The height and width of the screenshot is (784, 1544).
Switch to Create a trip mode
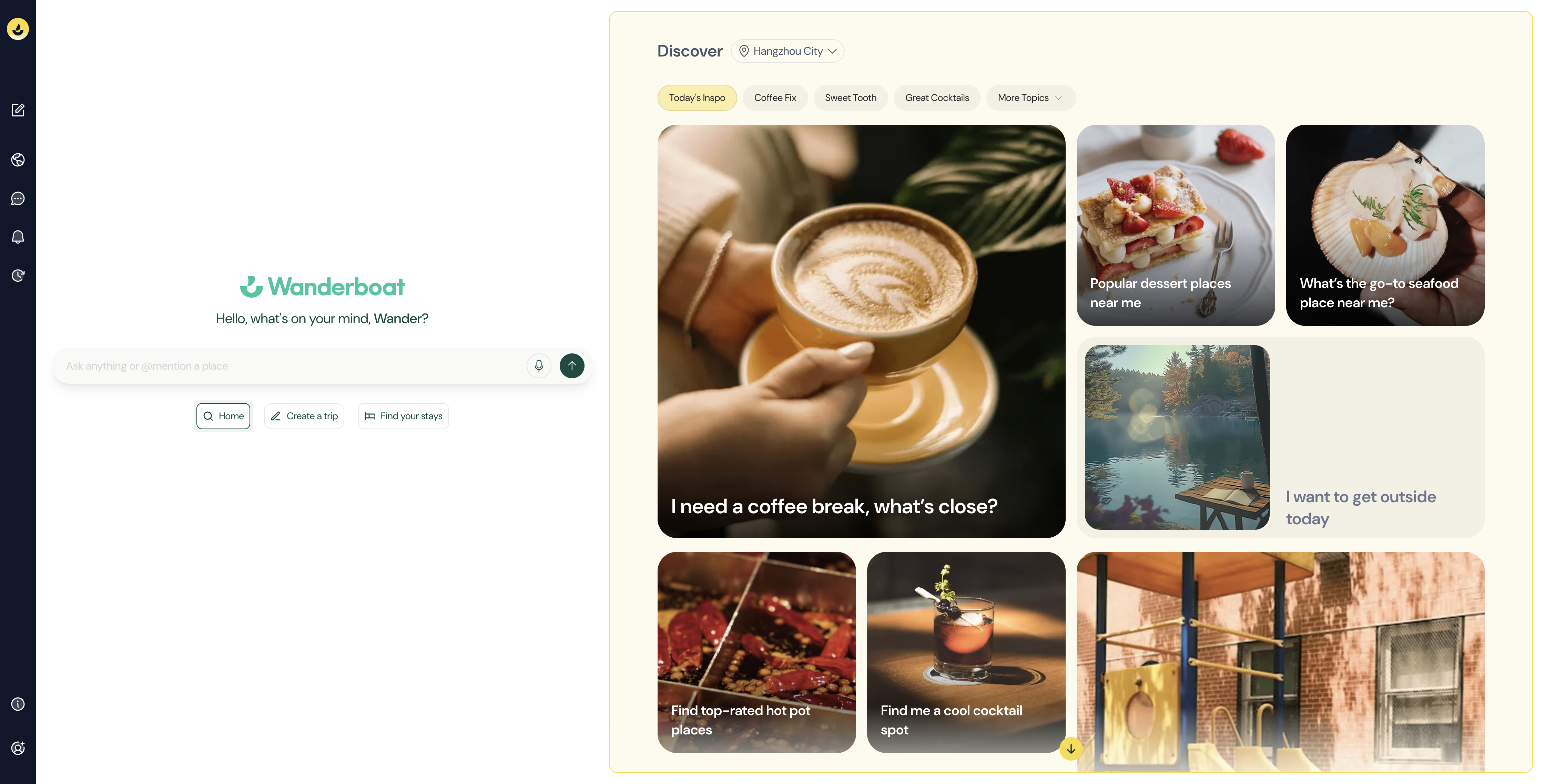tap(304, 416)
